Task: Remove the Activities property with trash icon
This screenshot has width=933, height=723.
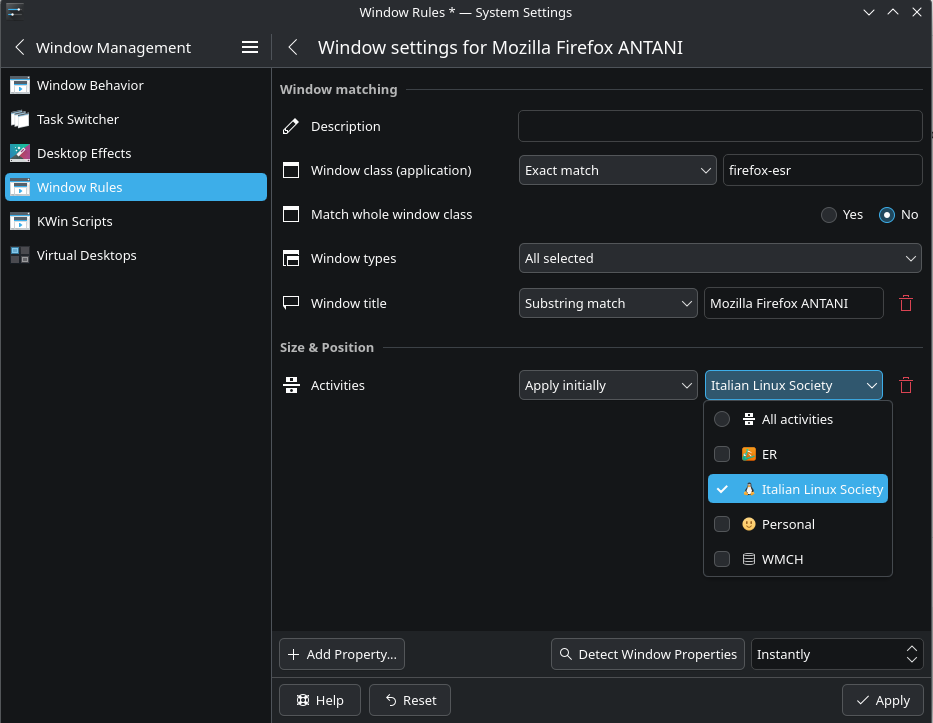Action: click(x=906, y=385)
